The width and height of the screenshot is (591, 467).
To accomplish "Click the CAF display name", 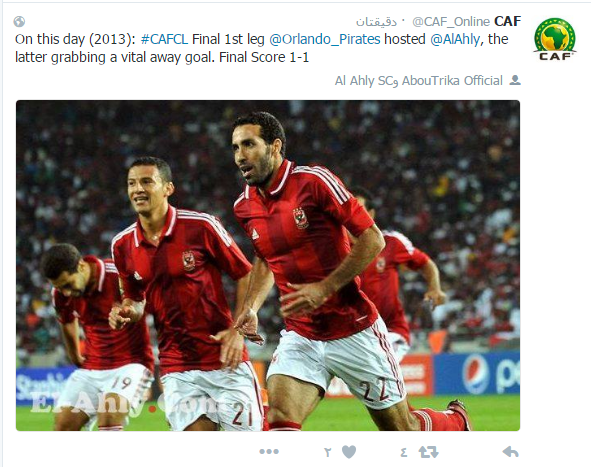I will [507, 21].
